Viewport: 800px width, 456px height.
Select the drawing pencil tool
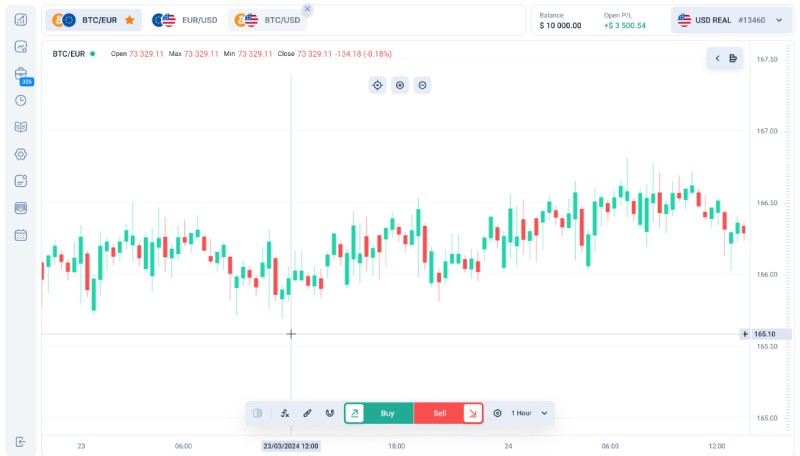click(x=307, y=413)
